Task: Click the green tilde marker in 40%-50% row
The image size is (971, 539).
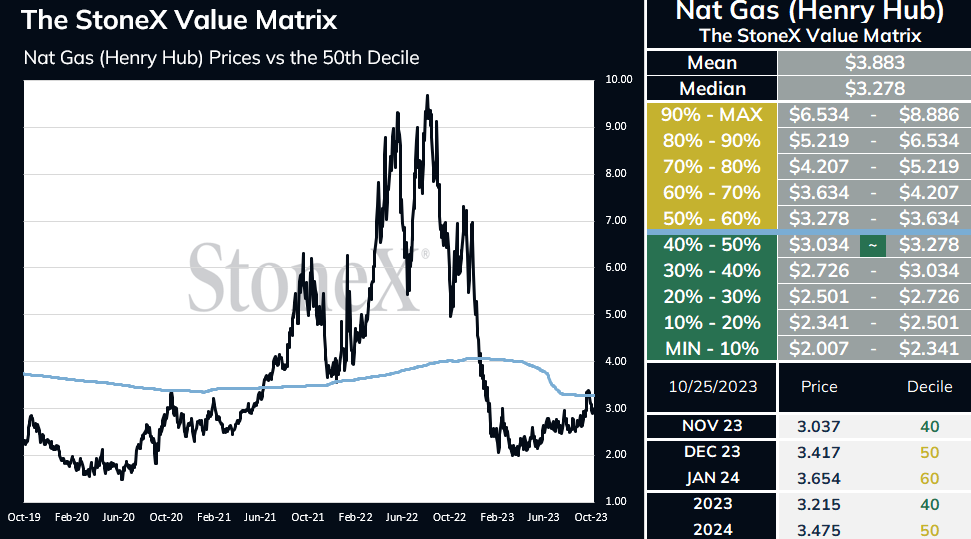Action: [x=873, y=245]
